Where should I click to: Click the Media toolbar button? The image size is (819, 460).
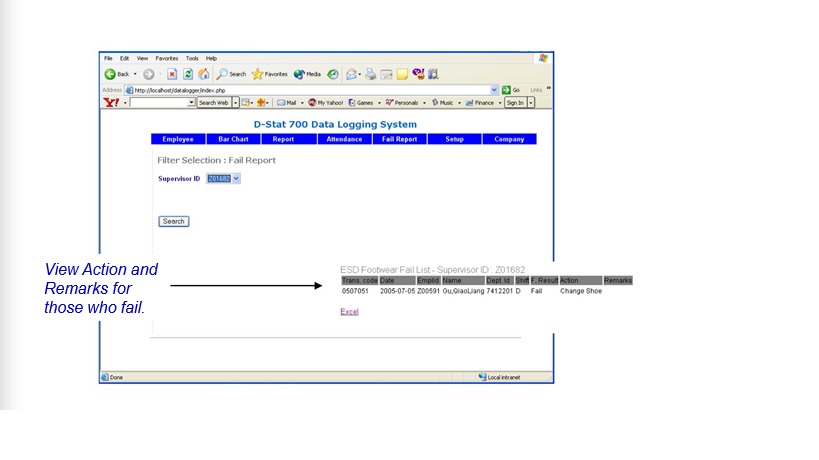[308, 74]
